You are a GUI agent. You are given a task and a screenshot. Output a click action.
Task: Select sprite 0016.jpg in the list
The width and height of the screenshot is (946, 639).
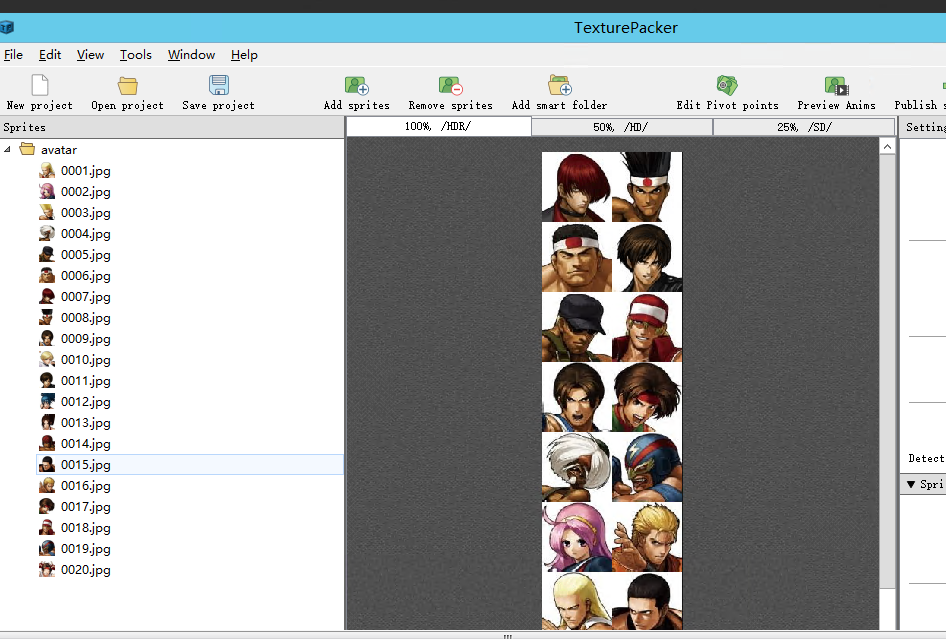(x=190, y=486)
